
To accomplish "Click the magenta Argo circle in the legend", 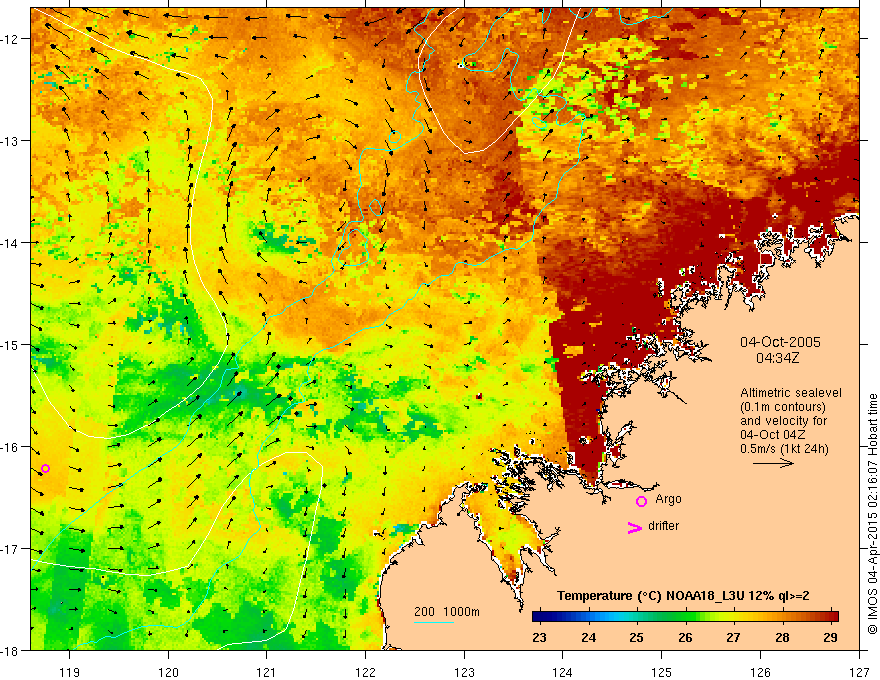I will [641, 501].
